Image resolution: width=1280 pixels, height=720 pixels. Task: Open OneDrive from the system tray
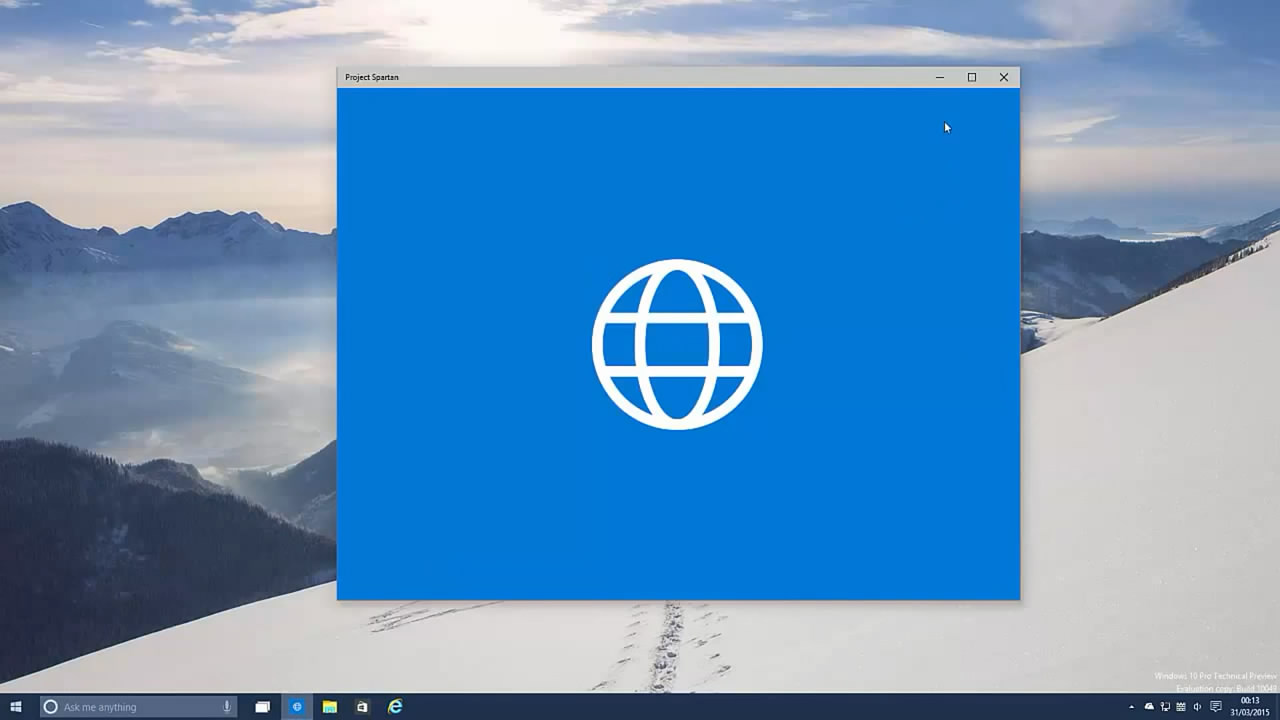(x=1150, y=707)
